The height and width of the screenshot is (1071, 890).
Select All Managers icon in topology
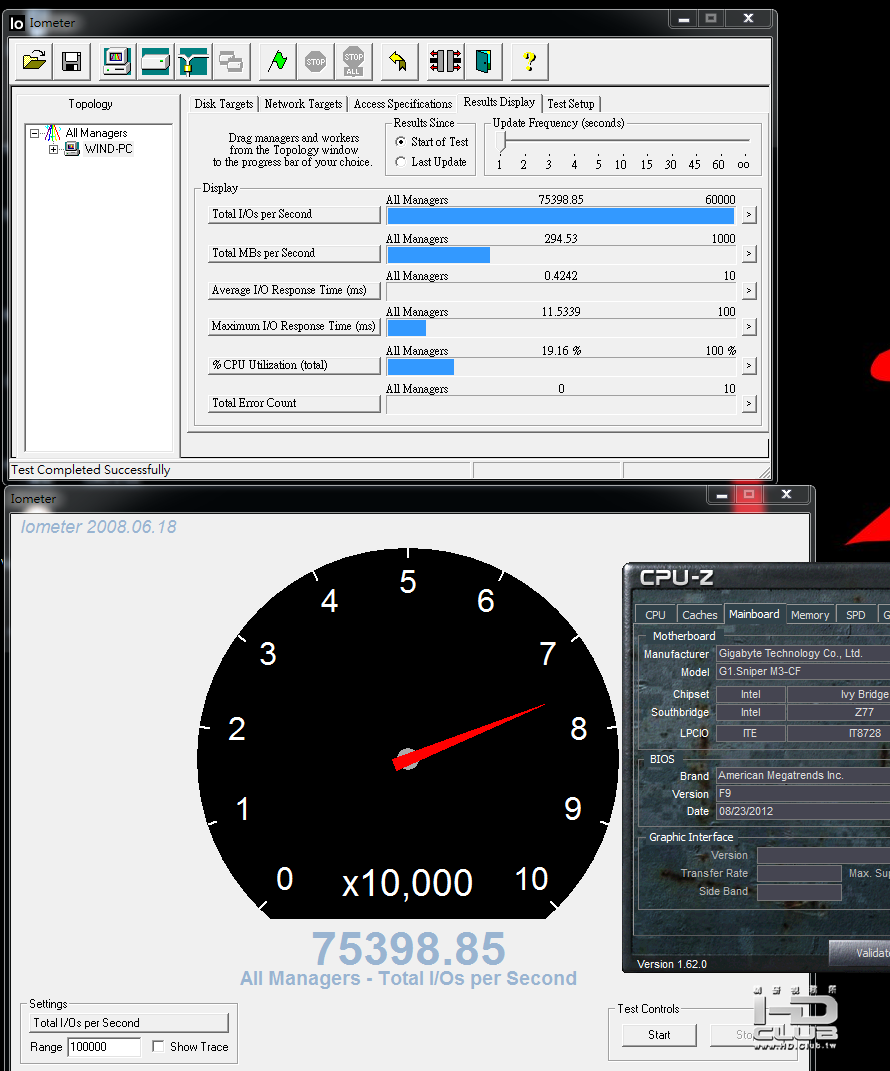[x=53, y=133]
